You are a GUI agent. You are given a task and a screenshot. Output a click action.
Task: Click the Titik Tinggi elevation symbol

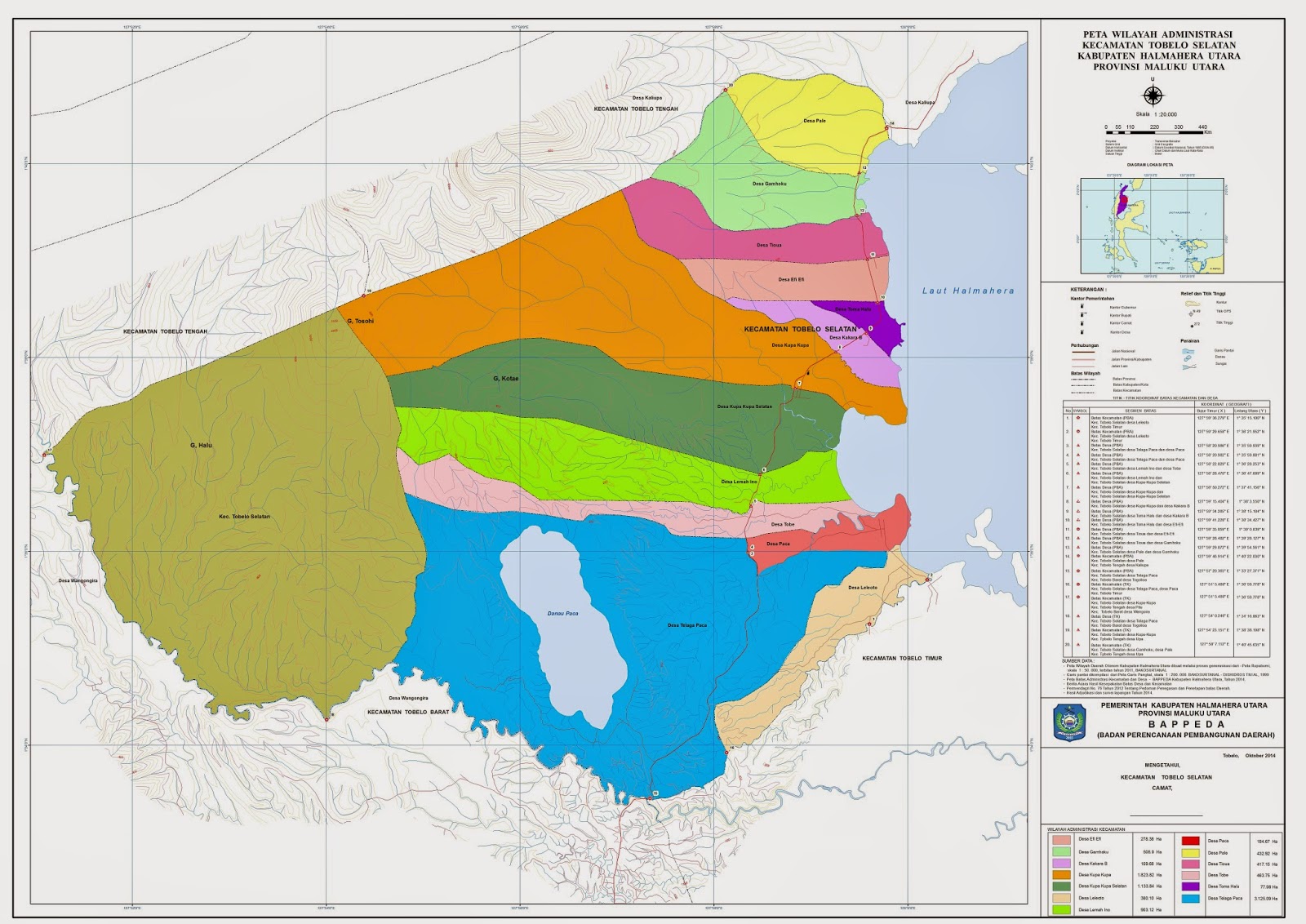pyautogui.click(x=1192, y=326)
